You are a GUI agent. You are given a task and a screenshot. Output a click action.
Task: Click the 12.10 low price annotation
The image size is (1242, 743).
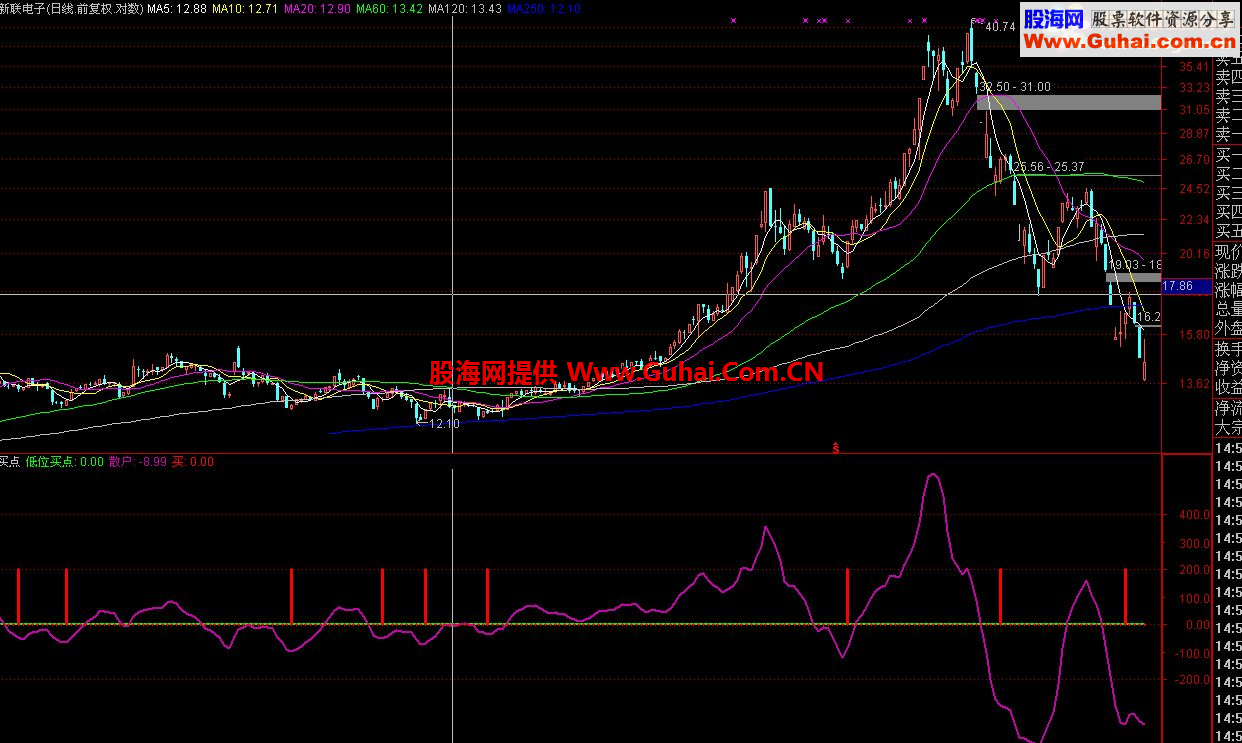tap(443, 424)
